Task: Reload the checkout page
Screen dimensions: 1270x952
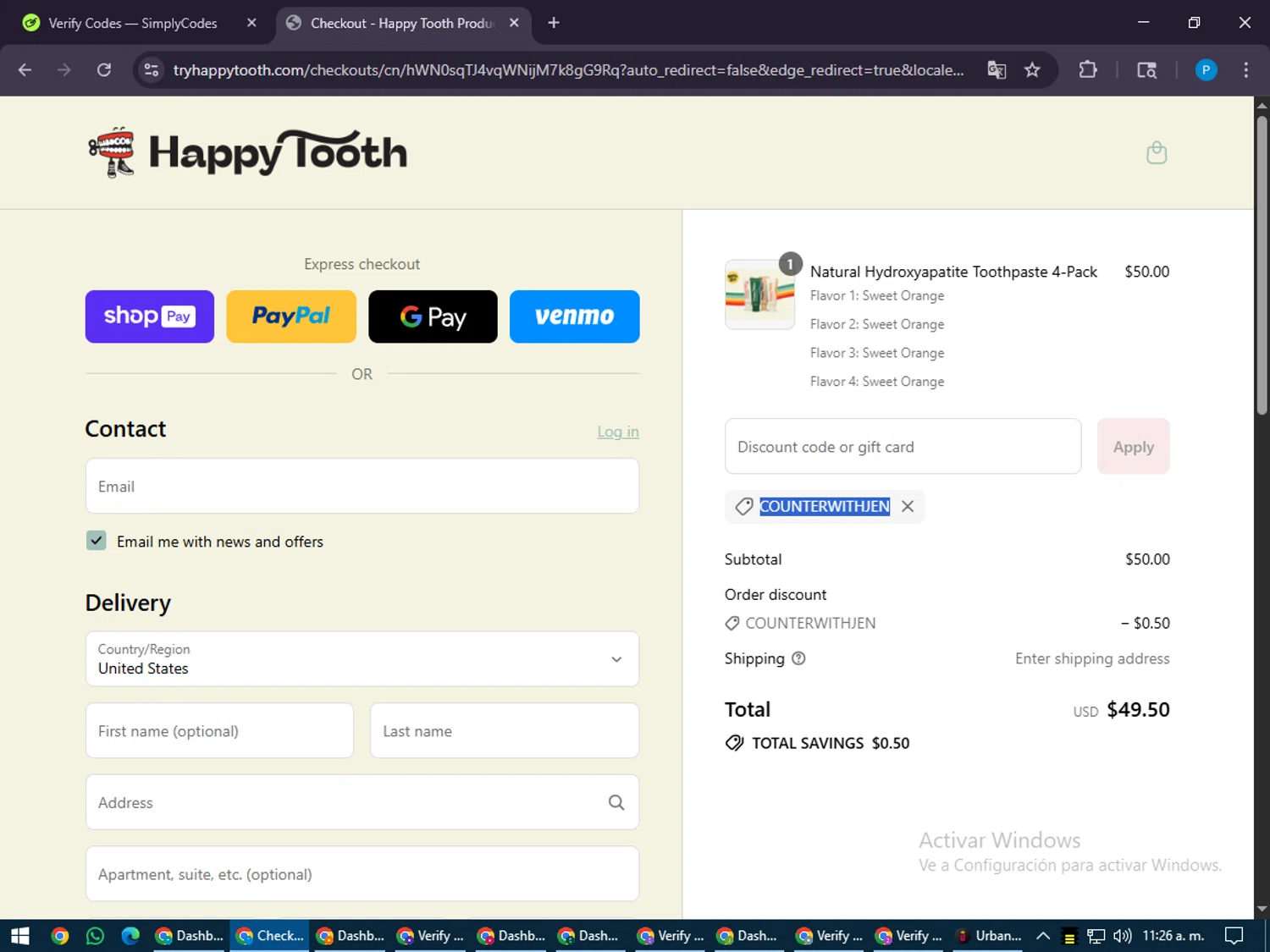Action: (104, 69)
